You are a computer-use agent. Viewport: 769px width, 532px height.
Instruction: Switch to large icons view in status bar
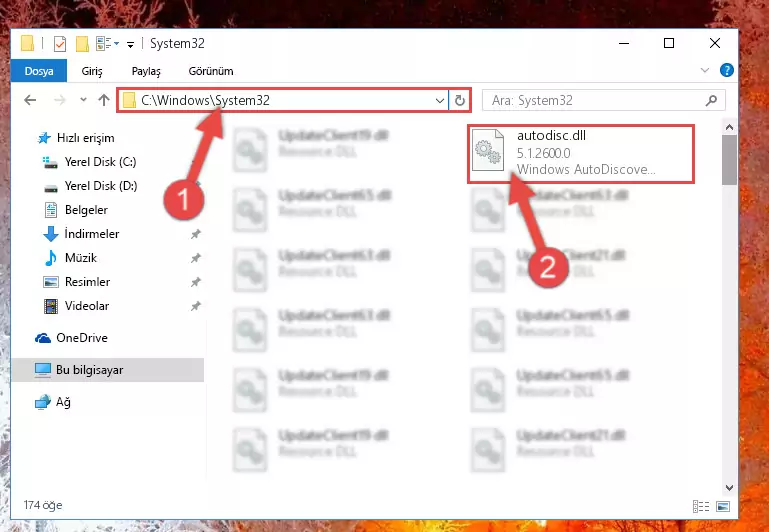coord(723,506)
